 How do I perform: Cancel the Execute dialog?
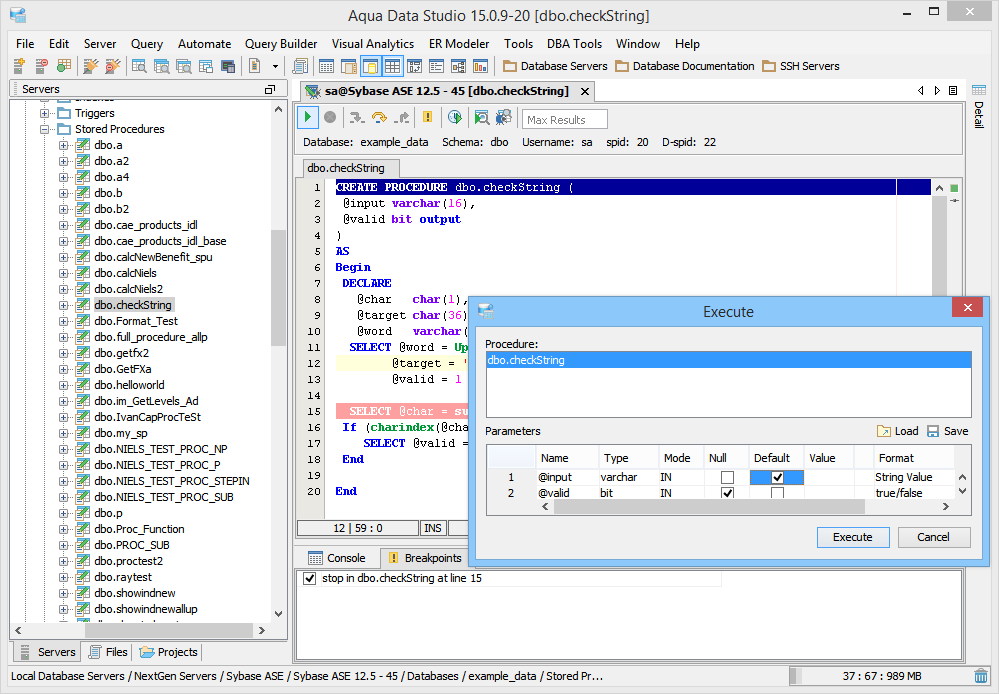933,537
